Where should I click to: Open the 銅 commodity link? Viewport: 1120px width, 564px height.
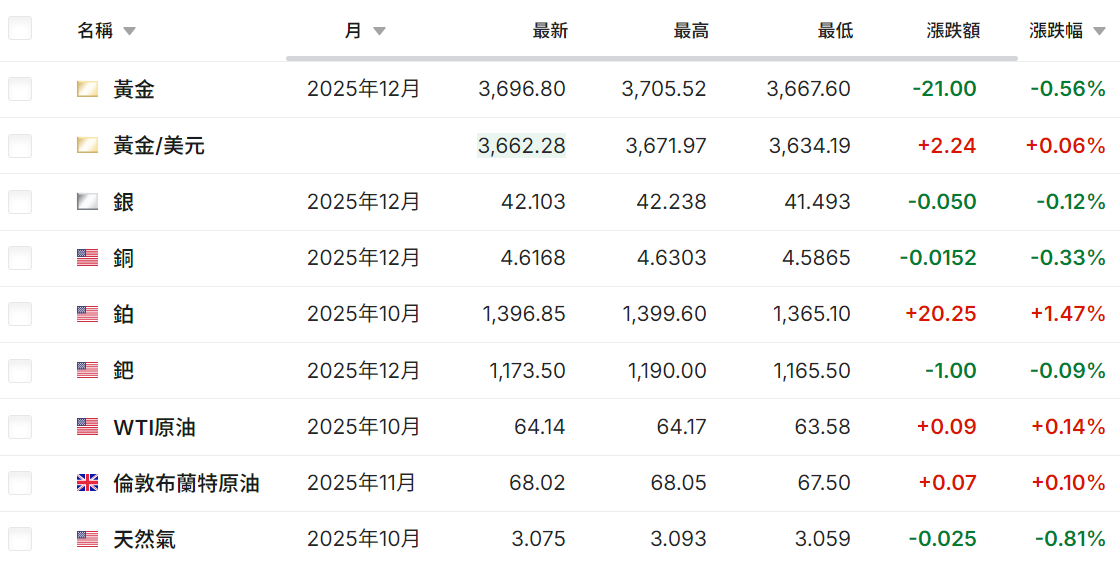click(124, 258)
